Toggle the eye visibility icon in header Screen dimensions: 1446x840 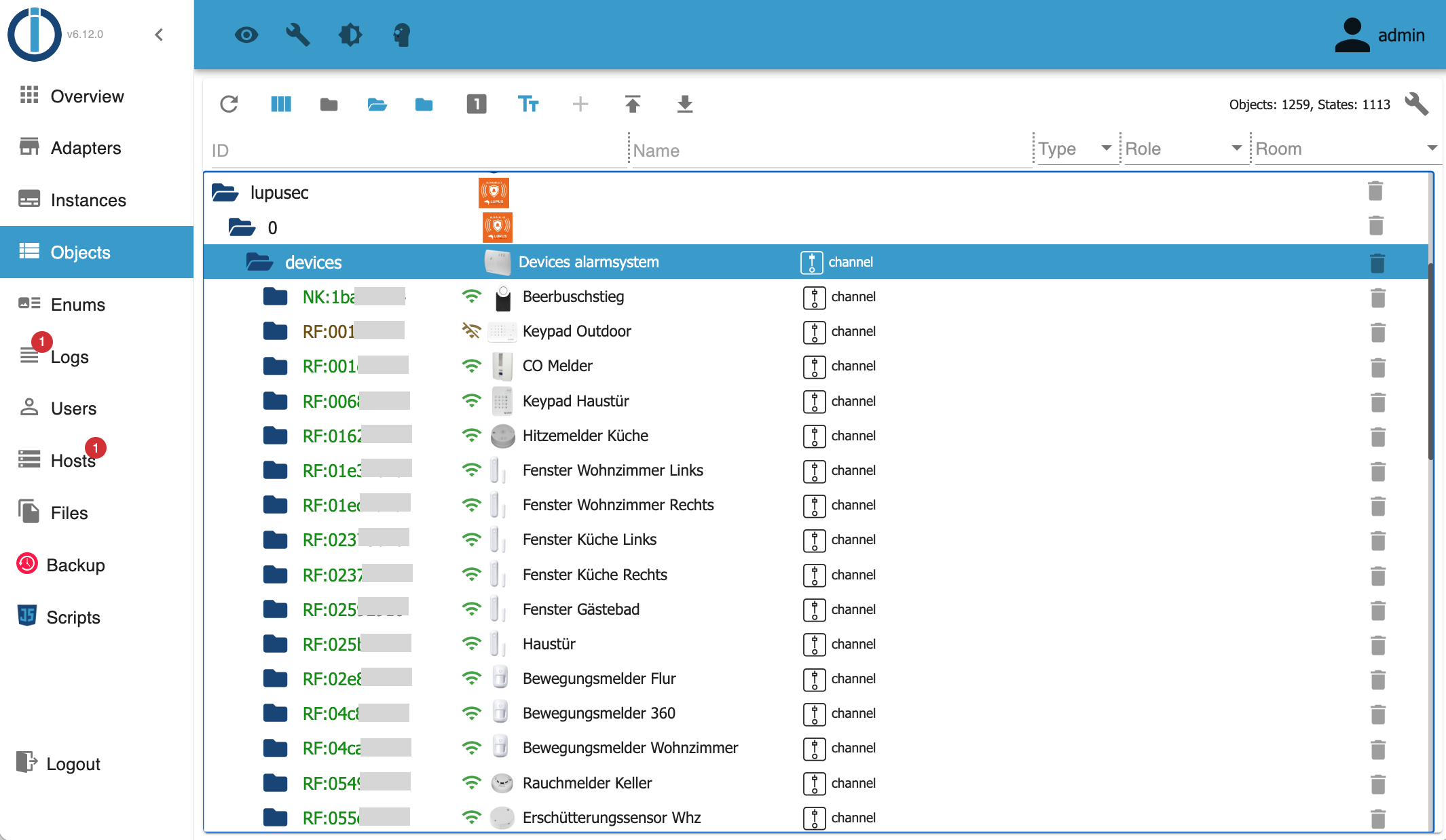pos(246,35)
